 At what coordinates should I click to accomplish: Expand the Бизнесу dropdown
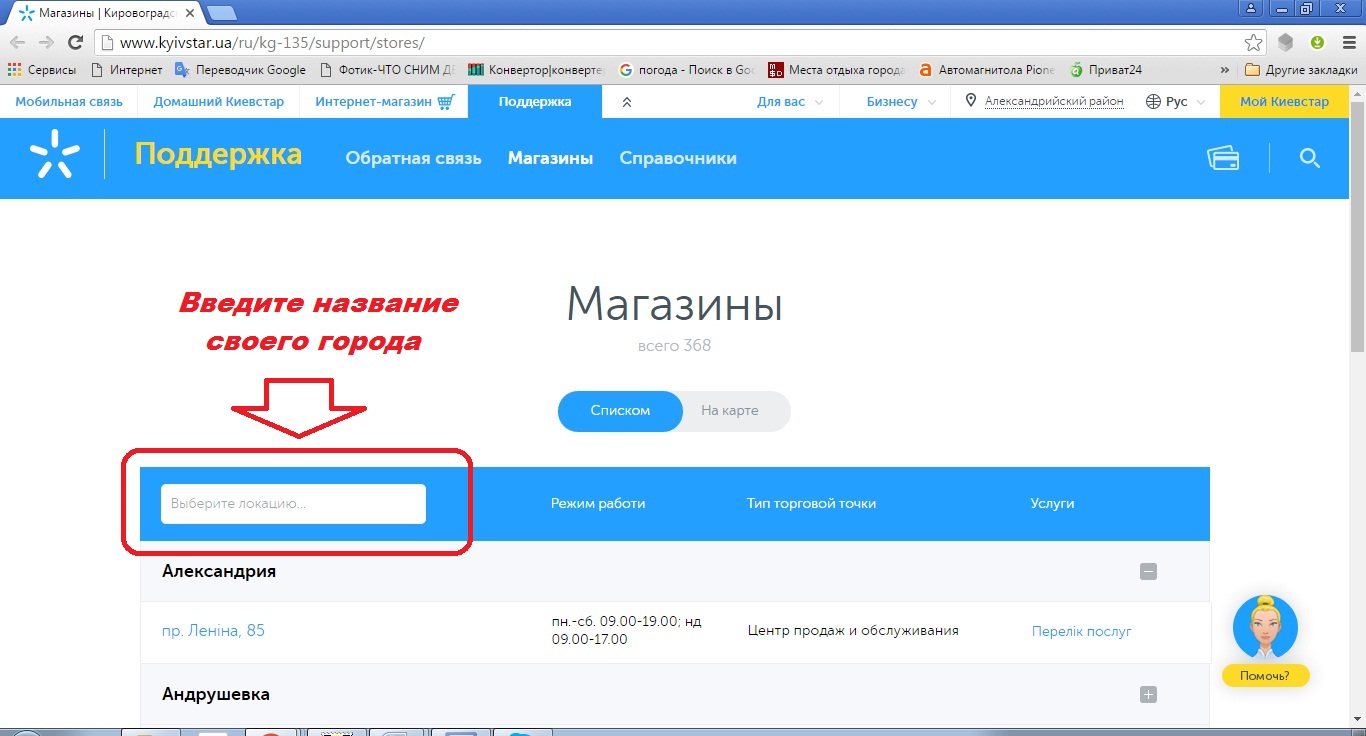[901, 102]
